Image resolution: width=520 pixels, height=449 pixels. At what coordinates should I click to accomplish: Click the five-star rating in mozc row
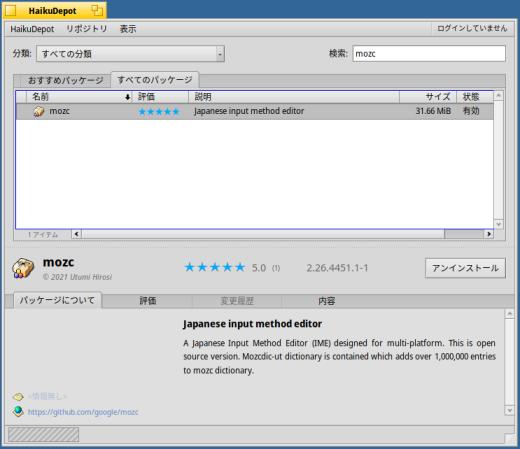coord(159,112)
